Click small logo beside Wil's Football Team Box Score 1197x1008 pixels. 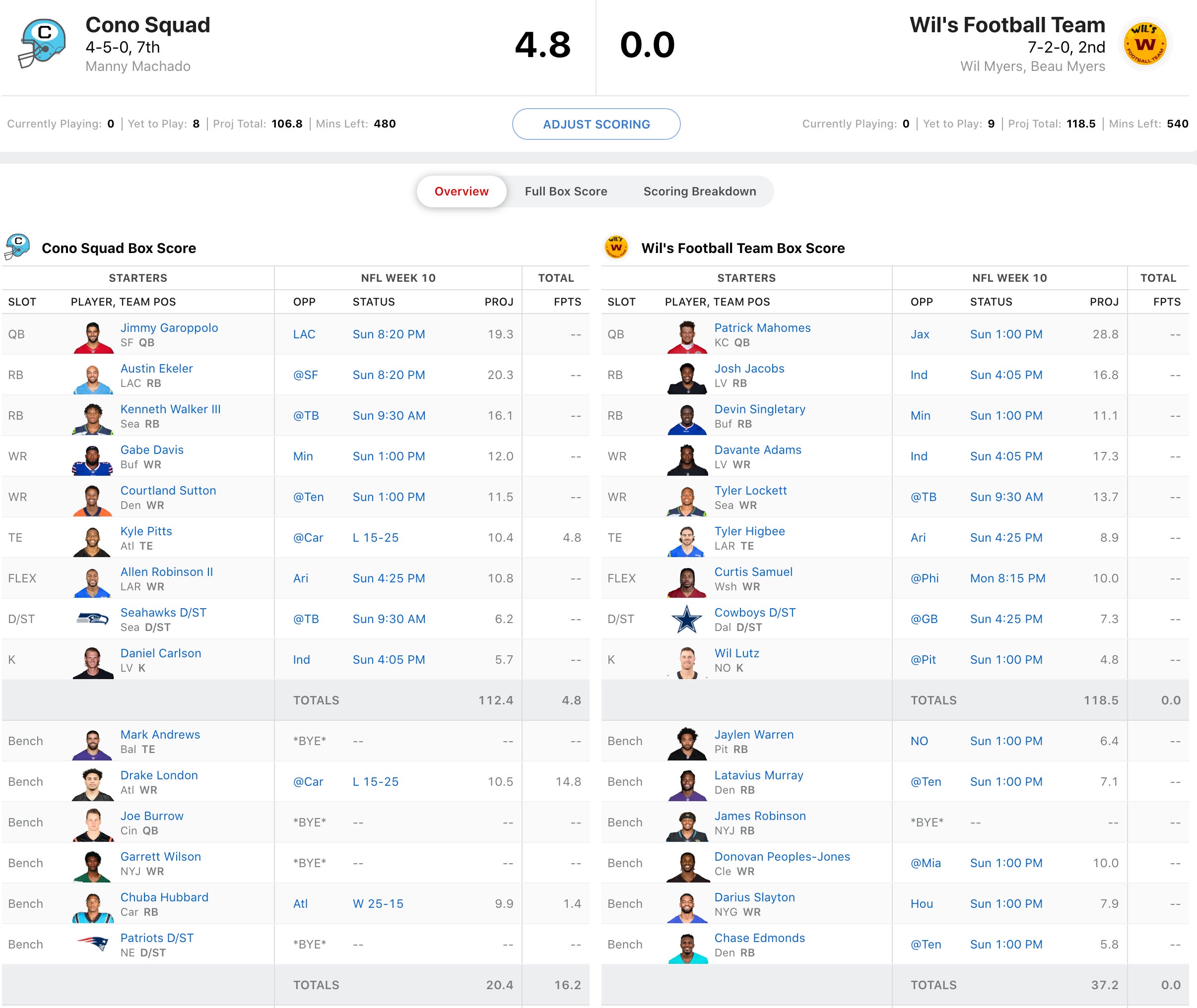pos(616,248)
